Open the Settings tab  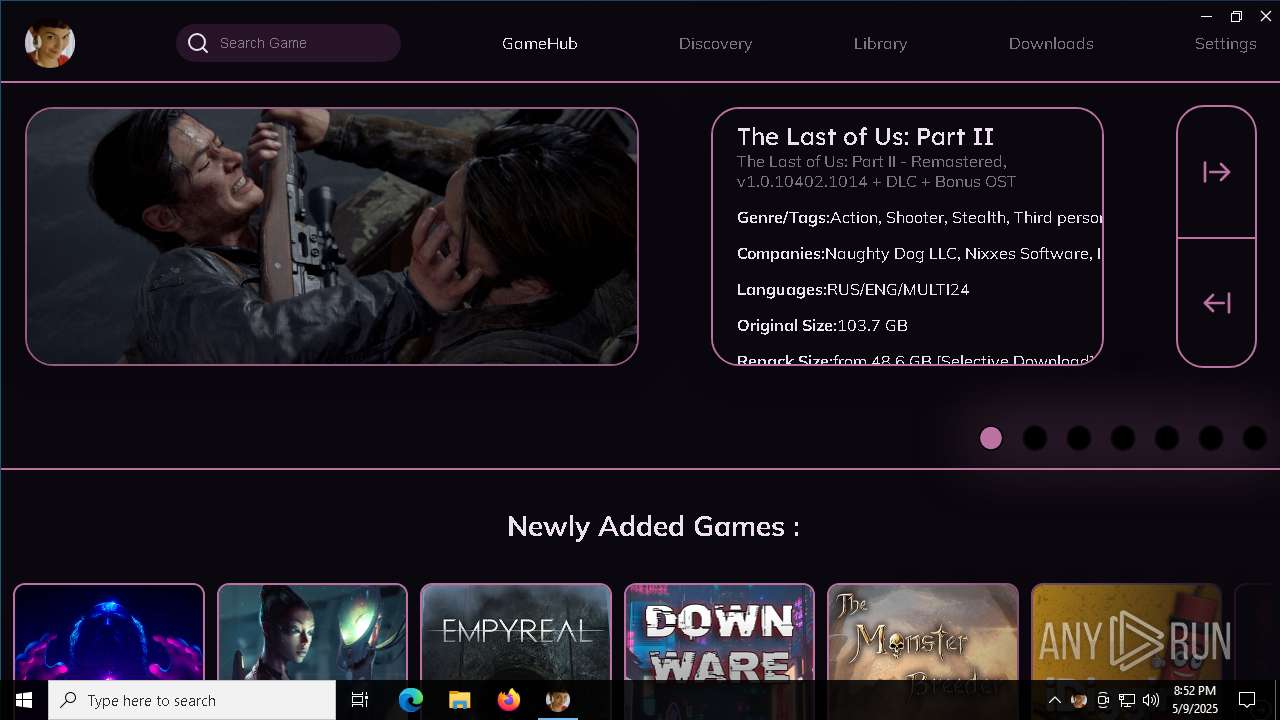[x=1225, y=43]
